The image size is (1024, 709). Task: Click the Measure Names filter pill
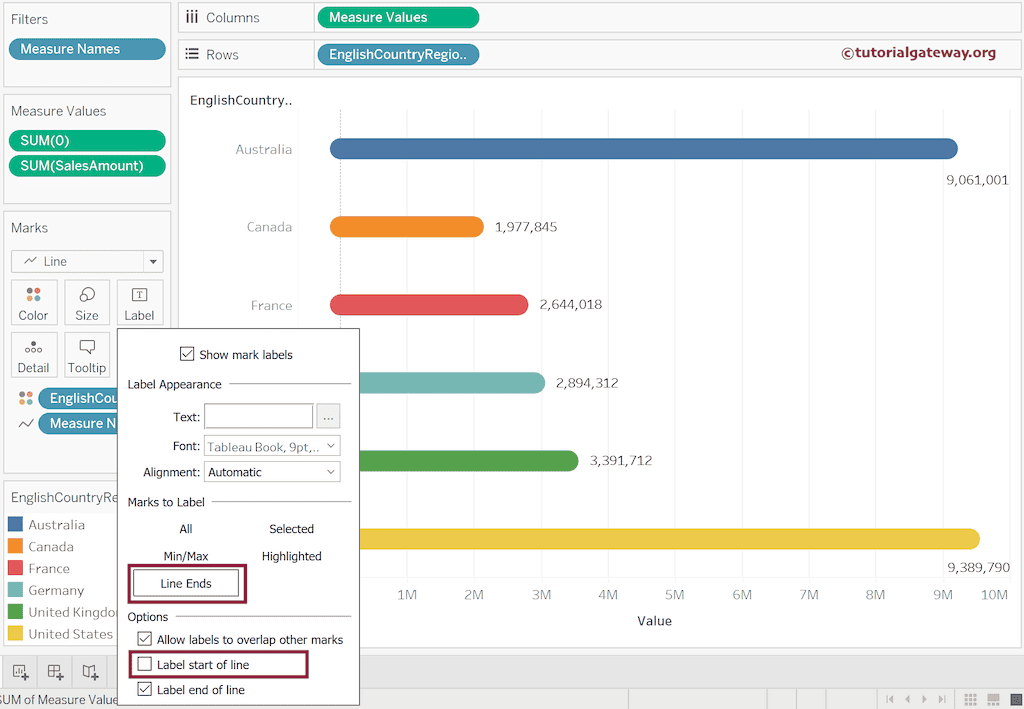click(x=87, y=49)
